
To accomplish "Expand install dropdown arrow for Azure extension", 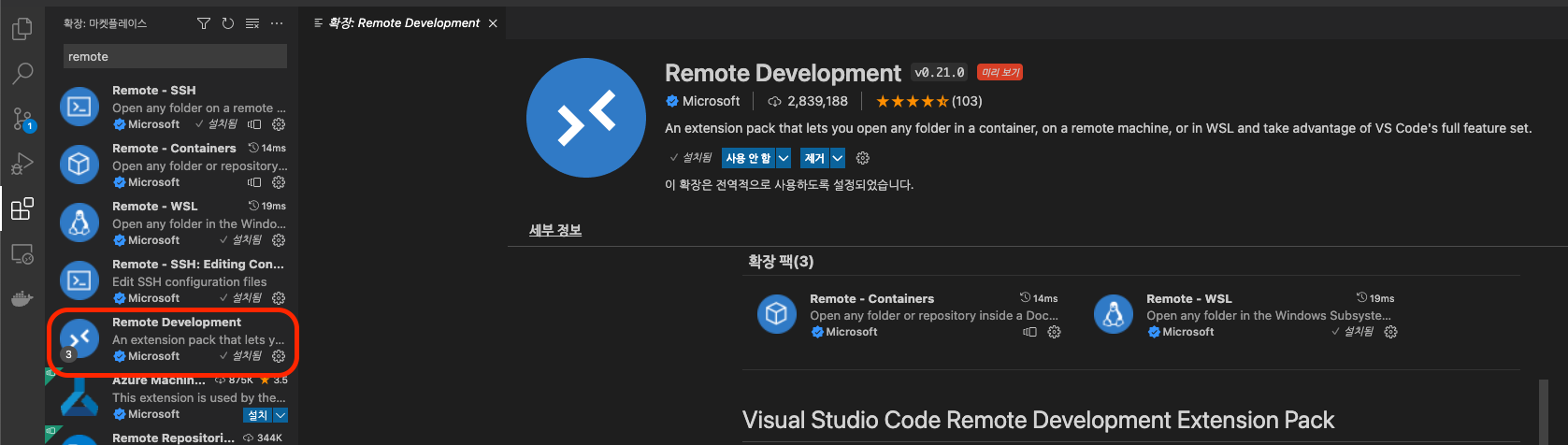I will 281,415.
